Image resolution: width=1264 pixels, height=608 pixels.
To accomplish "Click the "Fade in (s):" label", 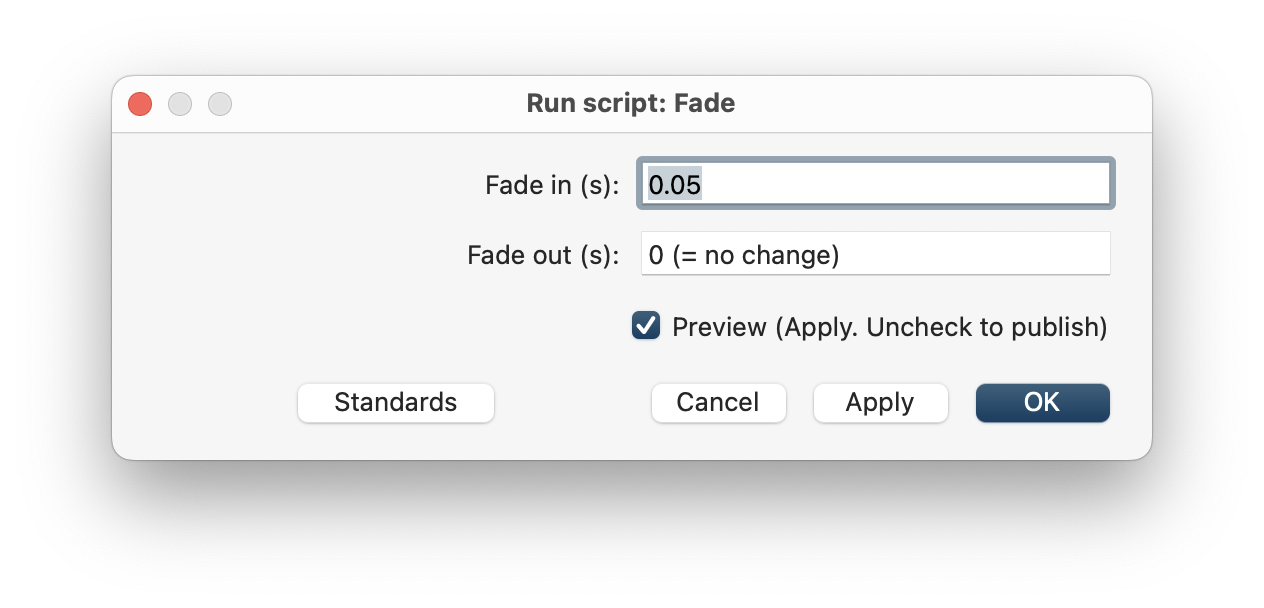I will tap(552, 185).
